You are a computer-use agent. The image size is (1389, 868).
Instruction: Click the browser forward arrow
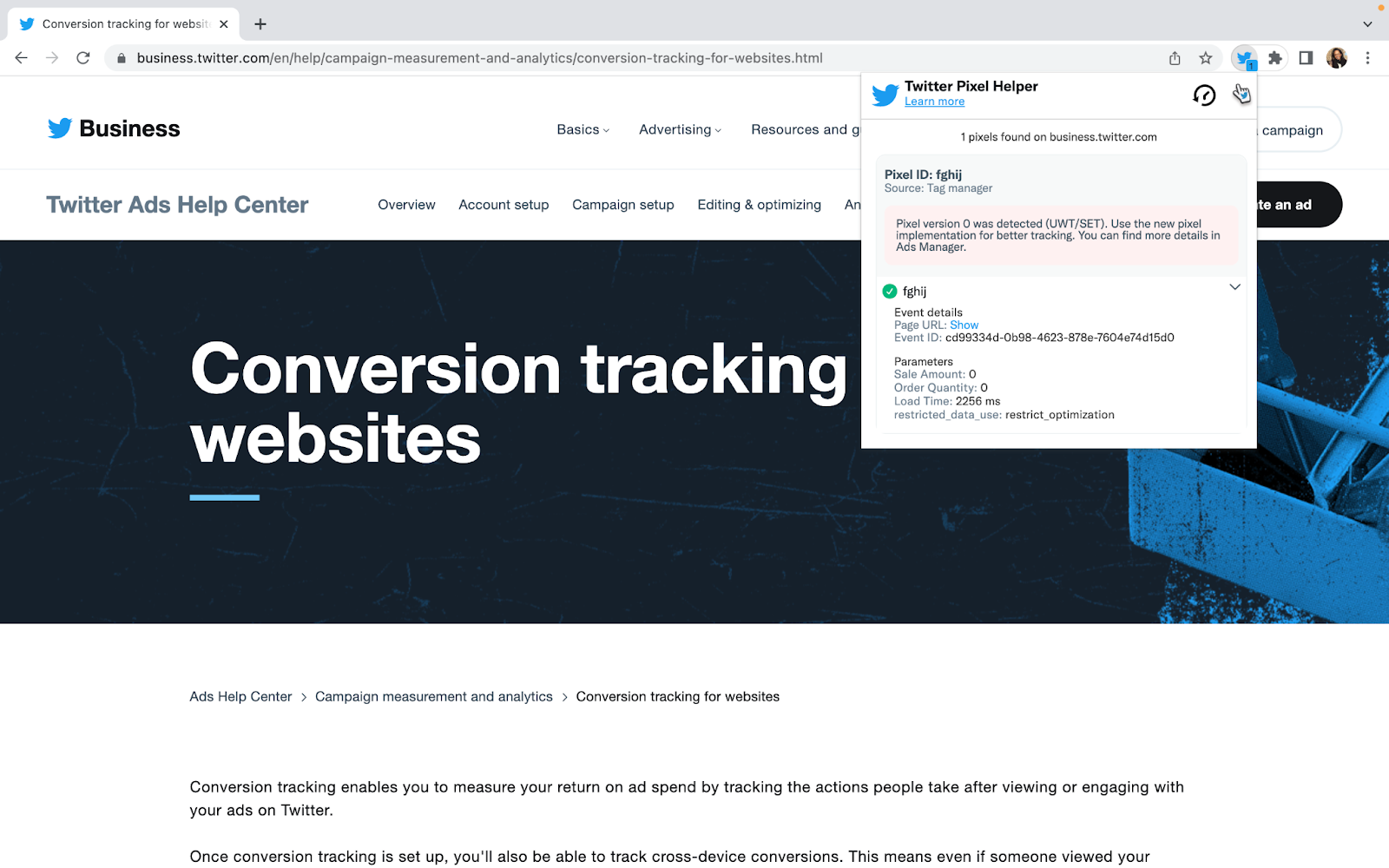52,58
